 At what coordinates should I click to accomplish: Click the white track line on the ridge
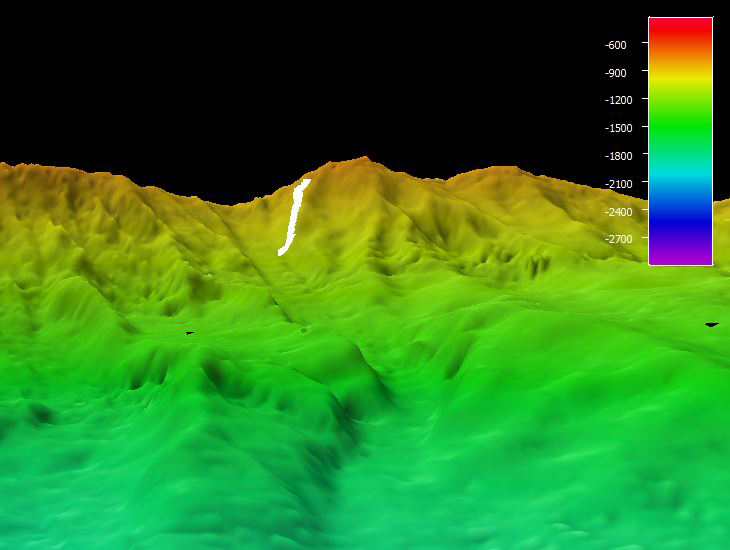(293, 217)
